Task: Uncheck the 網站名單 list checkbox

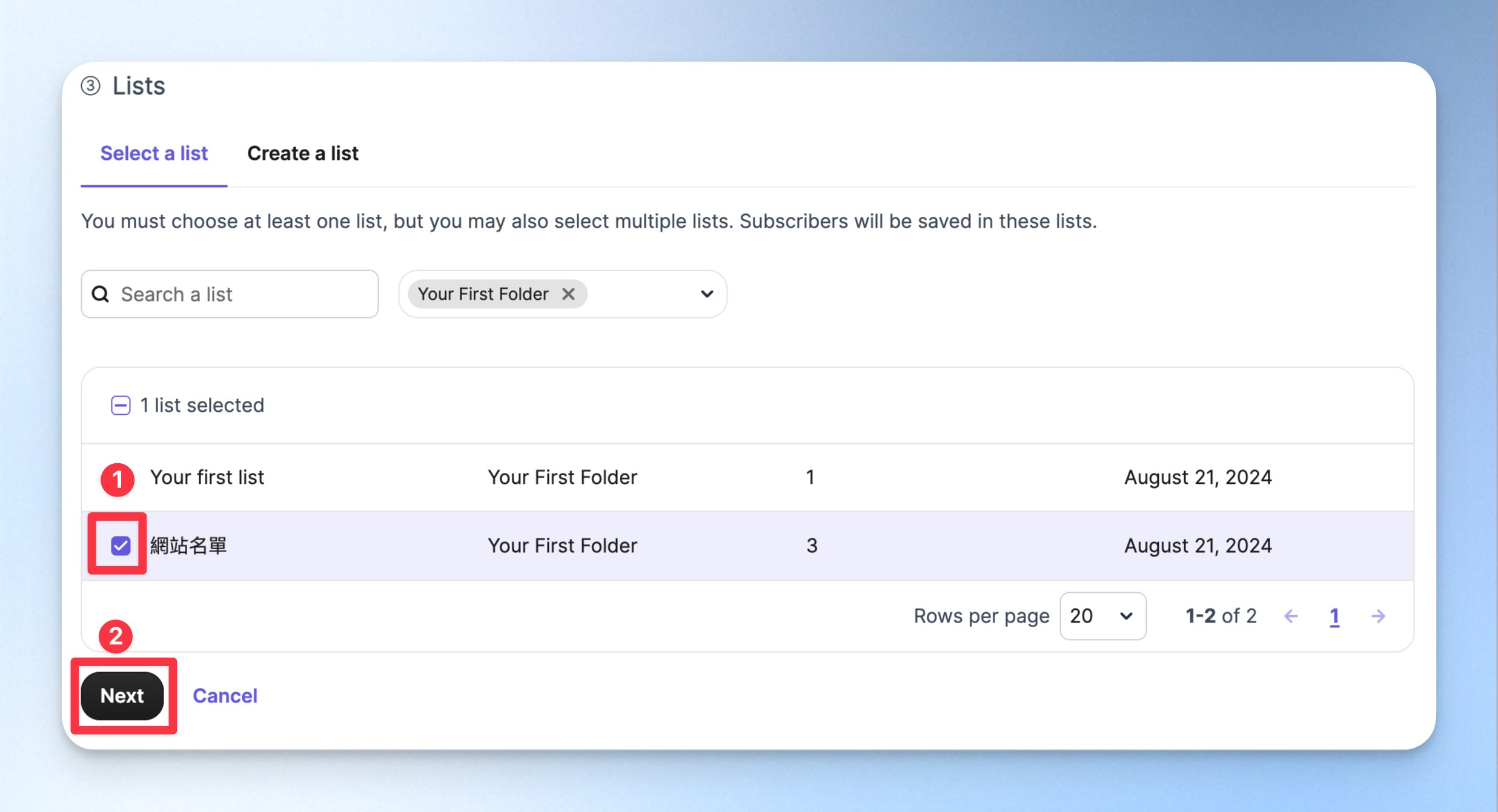Action: [121, 546]
